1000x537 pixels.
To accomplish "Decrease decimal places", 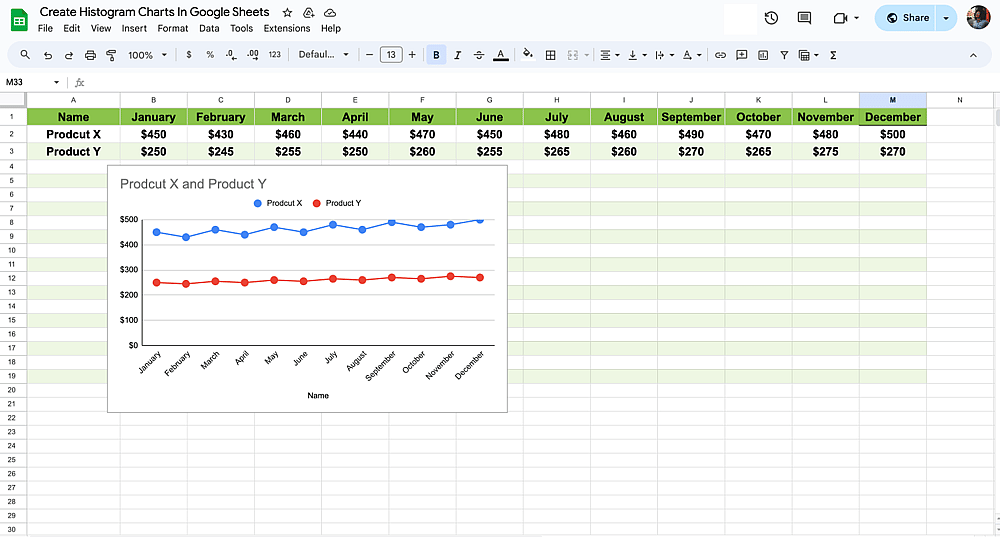I will coord(232,55).
